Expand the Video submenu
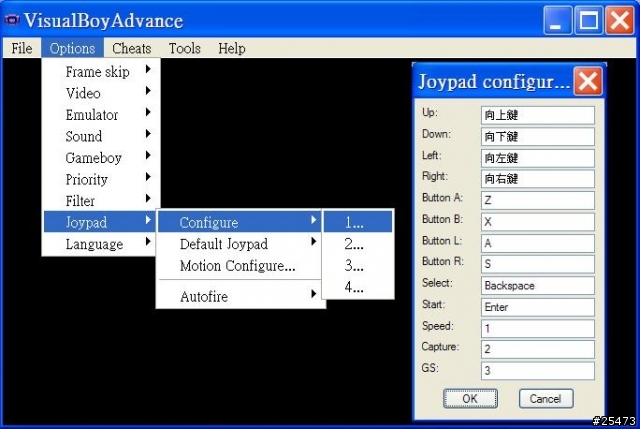Viewport: 640px width, 429px height. click(x=100, y=93)
